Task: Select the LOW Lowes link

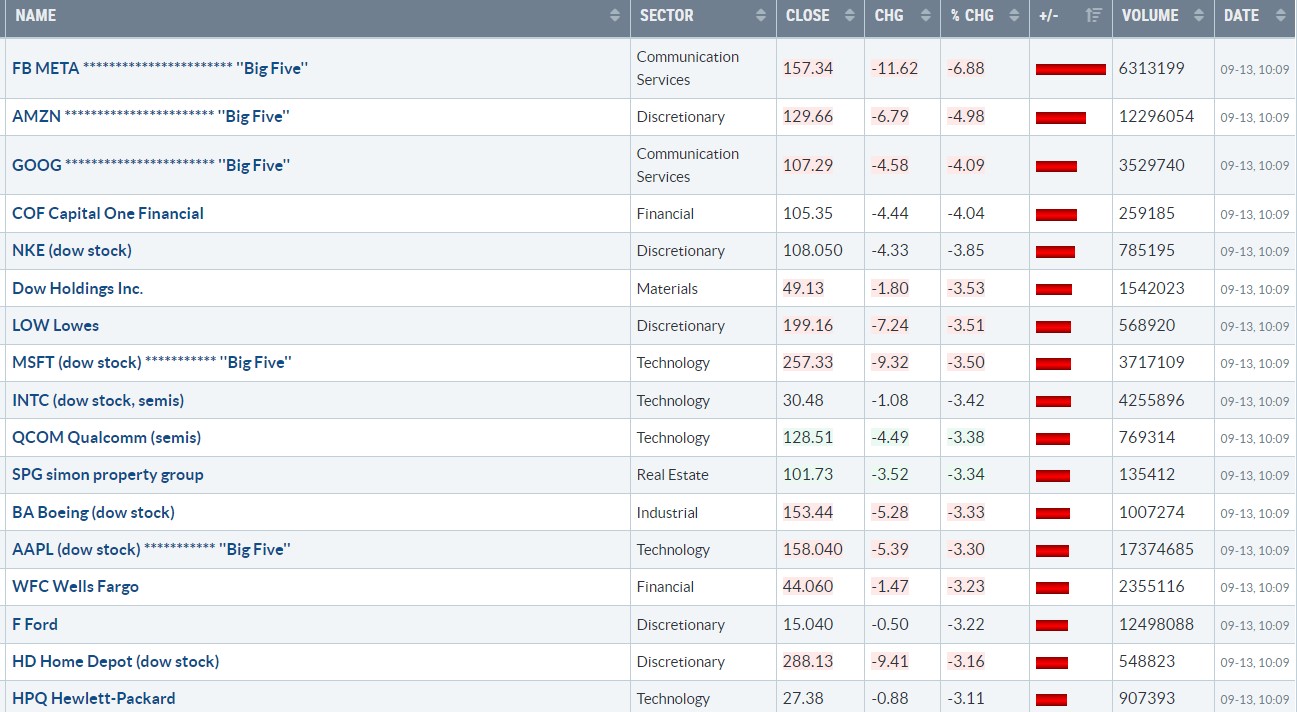Action: pyautogui.click(x=56, y=325)
